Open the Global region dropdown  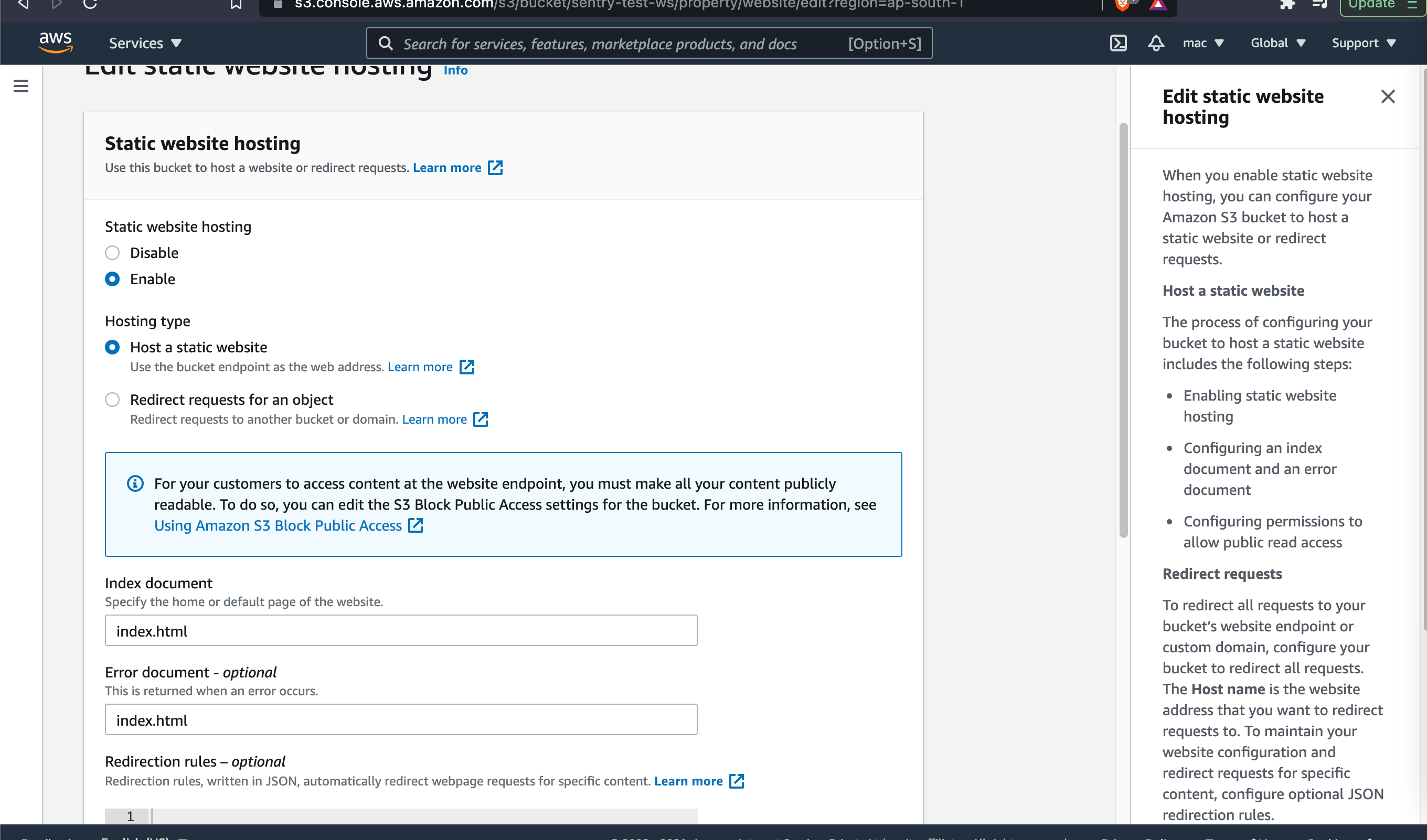click(1277, 42)
